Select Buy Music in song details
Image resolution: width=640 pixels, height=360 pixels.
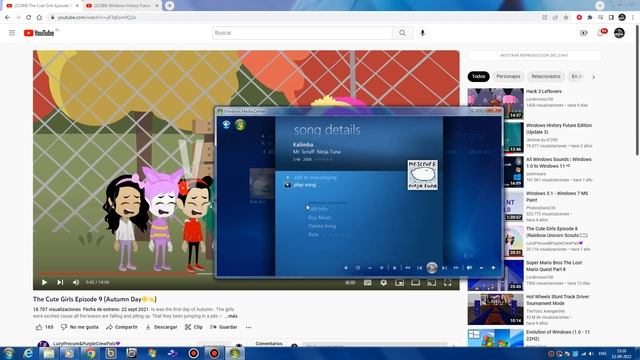coord(320,218)
